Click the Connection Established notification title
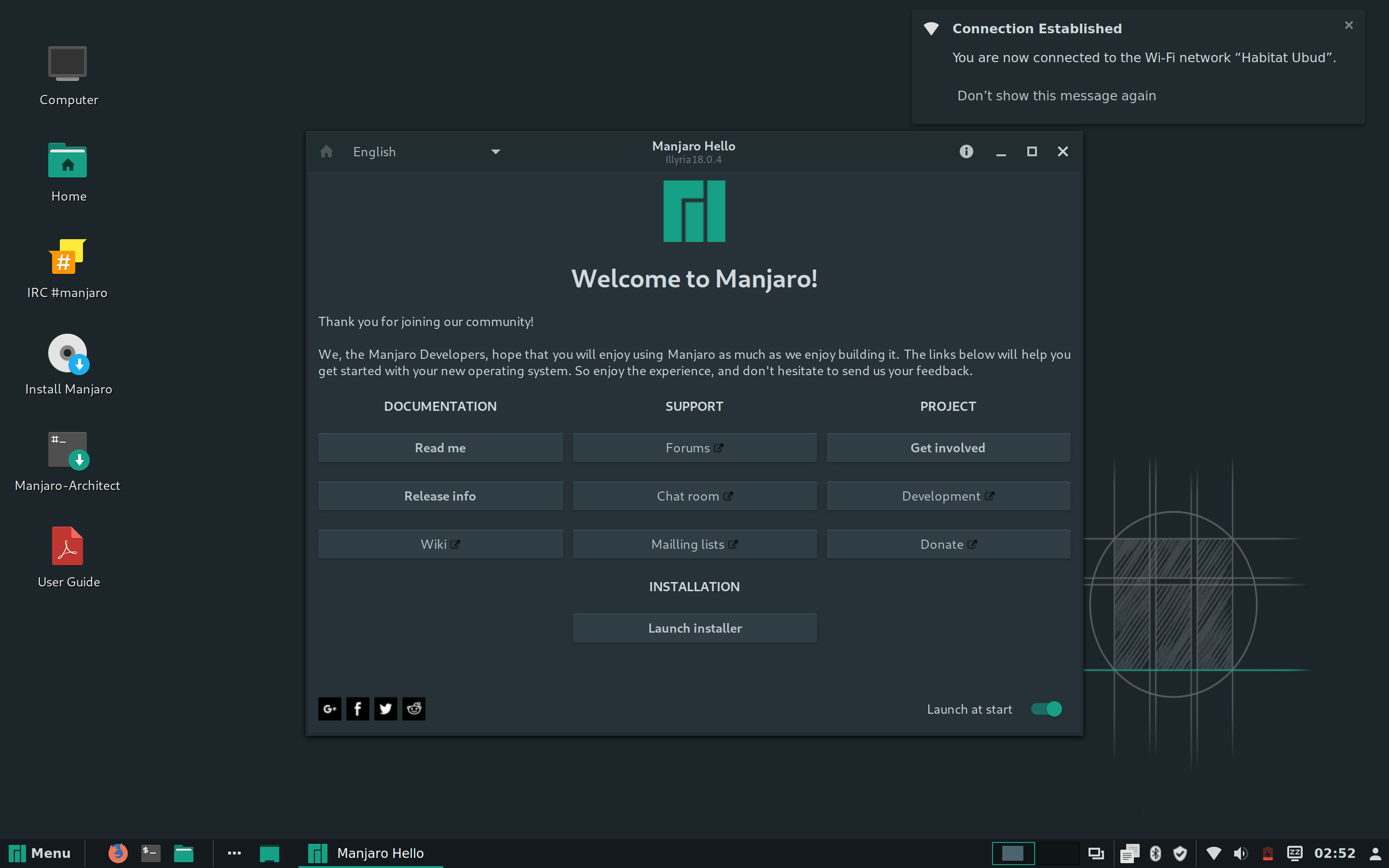1389x868 pixels. [1036, 29]
